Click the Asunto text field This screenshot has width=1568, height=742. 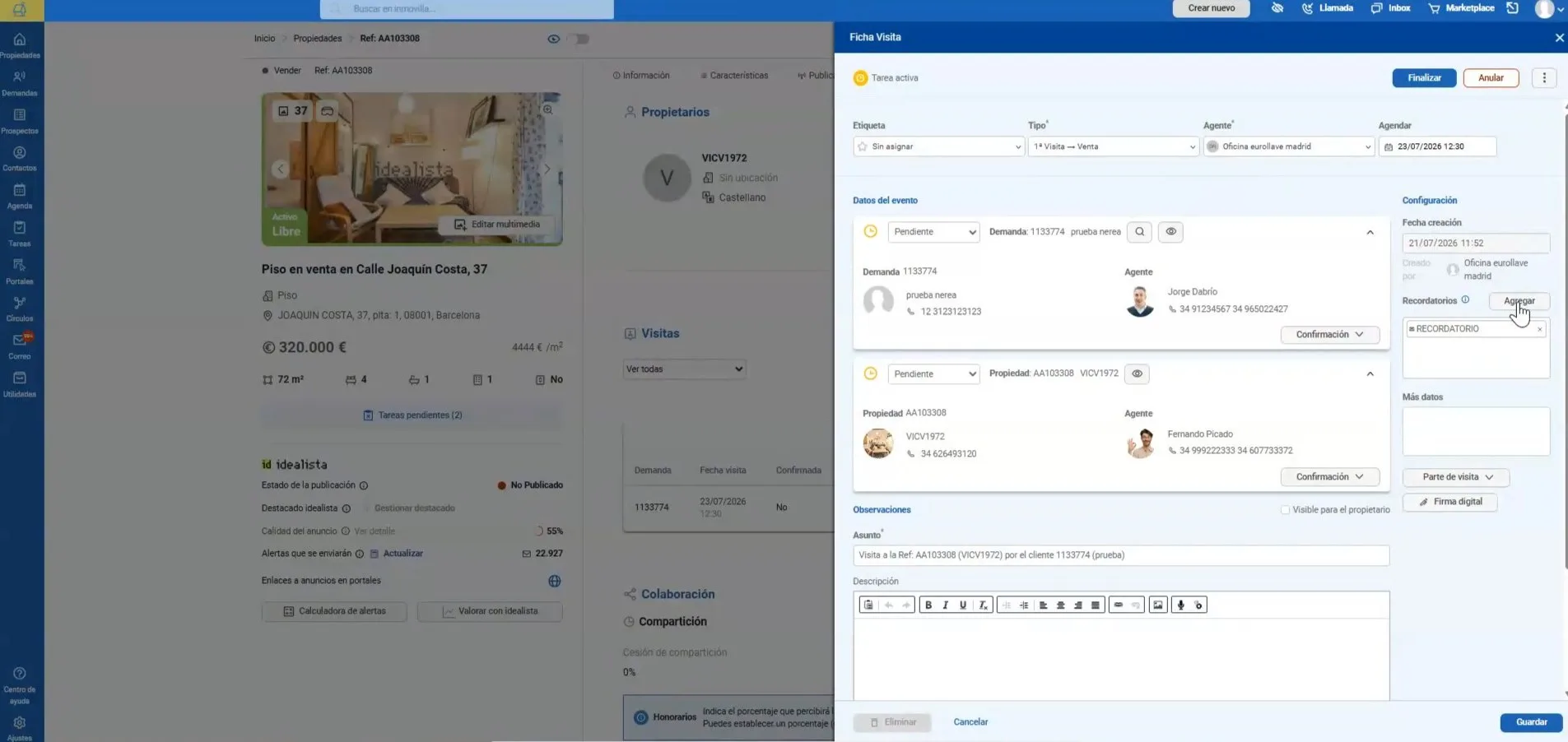coord(1121,555)
